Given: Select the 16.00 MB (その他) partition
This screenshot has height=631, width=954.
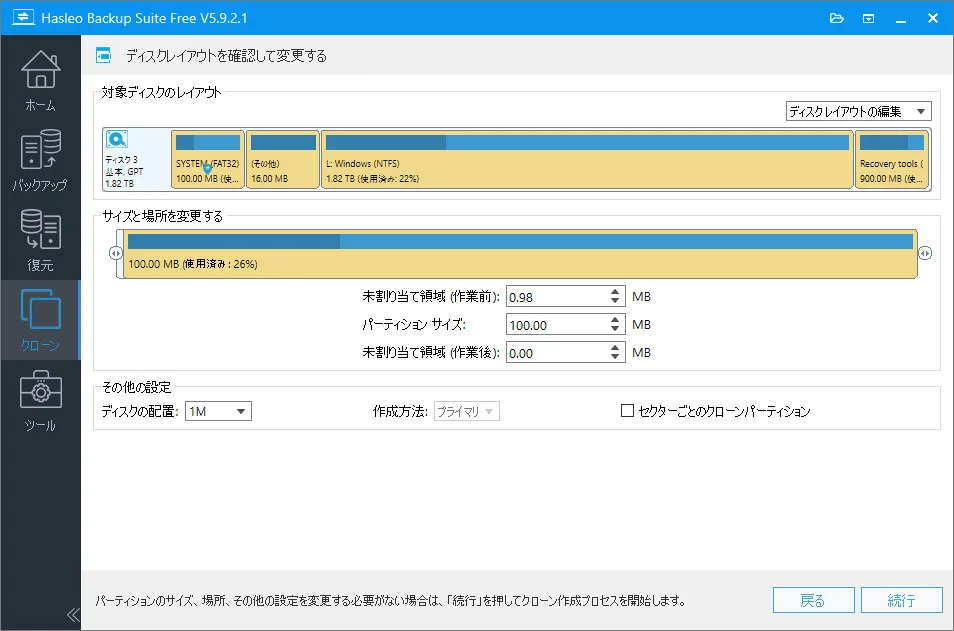Looking at the screenshot, I should (283, 159).
